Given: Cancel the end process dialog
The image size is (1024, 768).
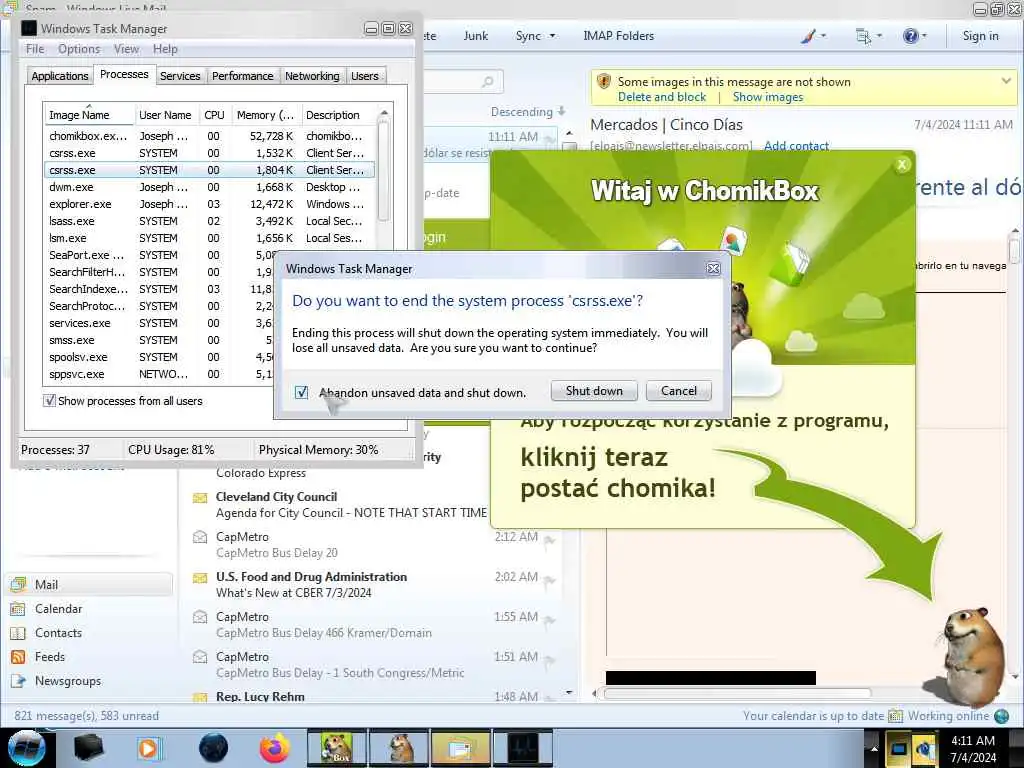Looking at the screenshot, I should (679, 391).
